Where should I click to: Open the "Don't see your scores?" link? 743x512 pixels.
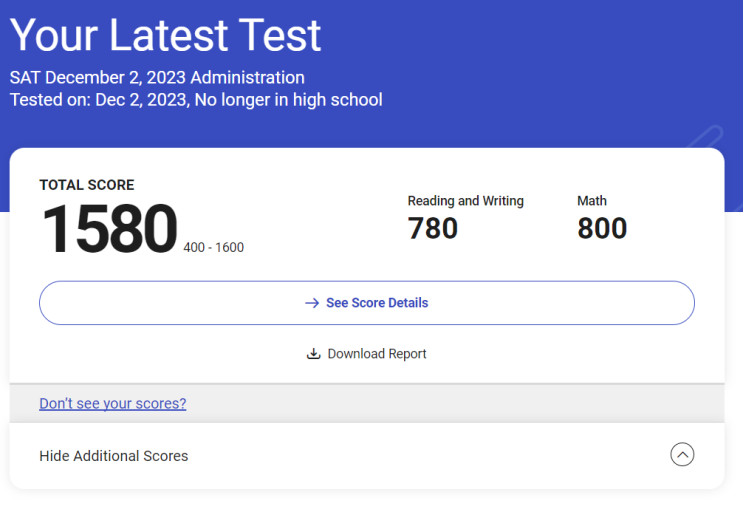pos(113,404)
